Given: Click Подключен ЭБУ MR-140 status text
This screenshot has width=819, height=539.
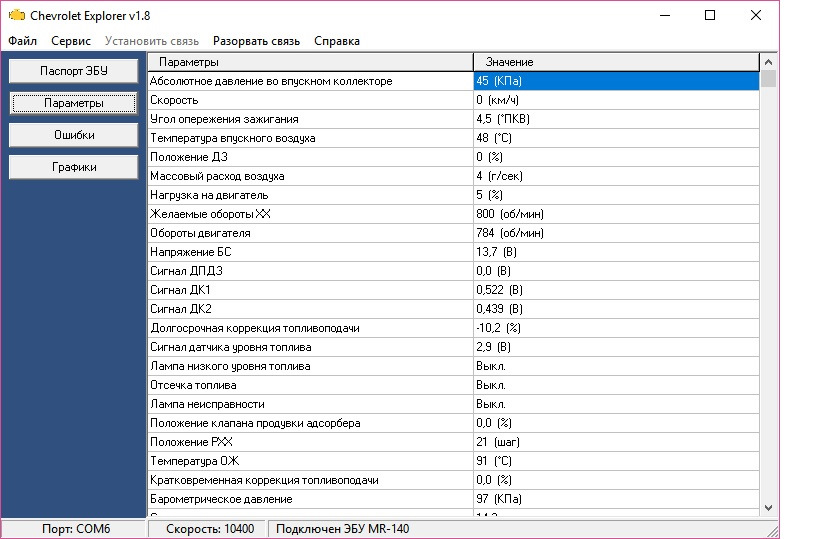Looking at the screenshot, I should pos(343,529).
